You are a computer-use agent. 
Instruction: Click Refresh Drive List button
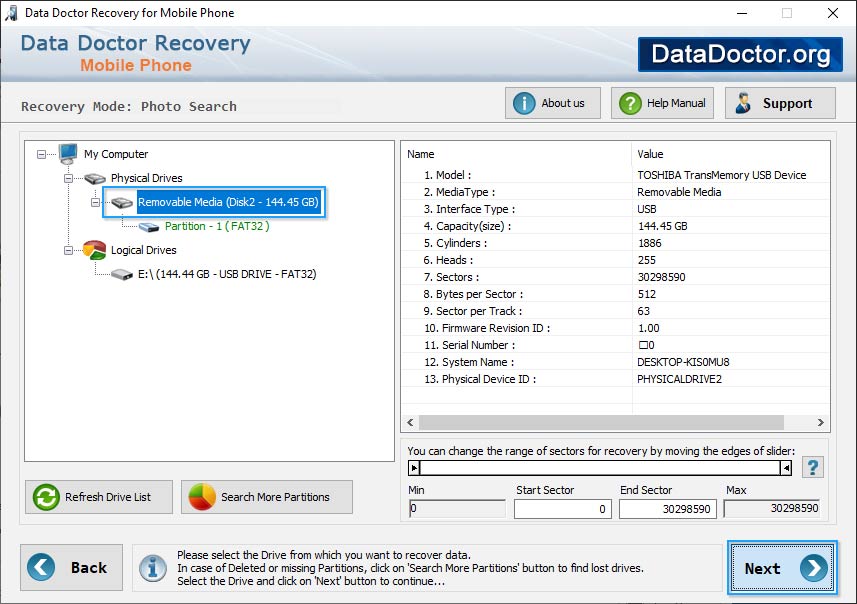point(99,497)
